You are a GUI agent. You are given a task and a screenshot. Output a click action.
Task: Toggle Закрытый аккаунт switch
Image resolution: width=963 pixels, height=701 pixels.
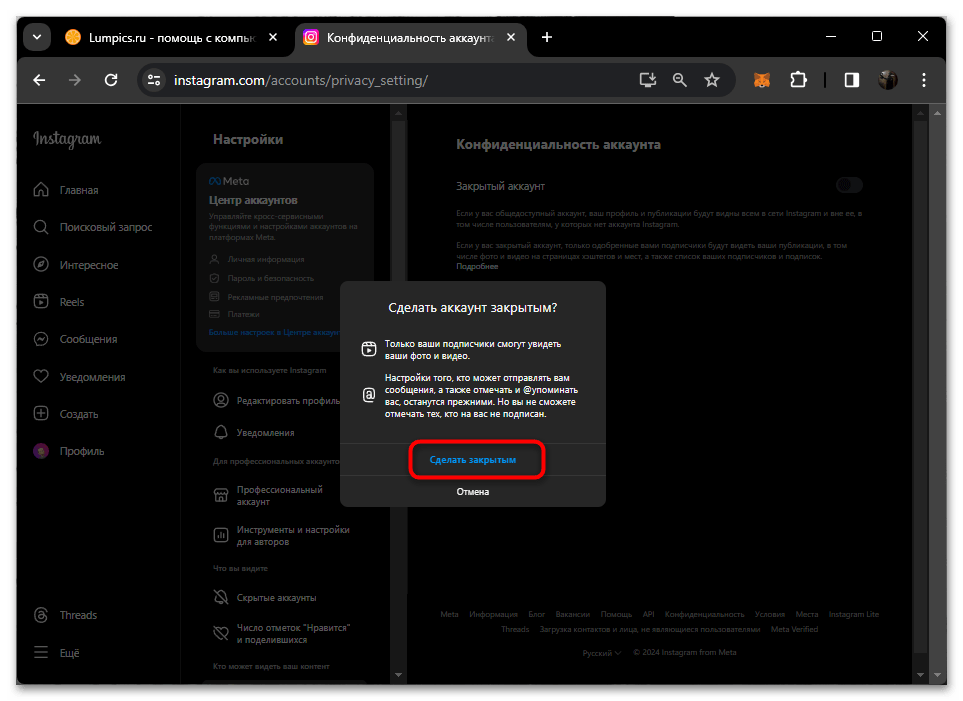click(x=849, y=185)
